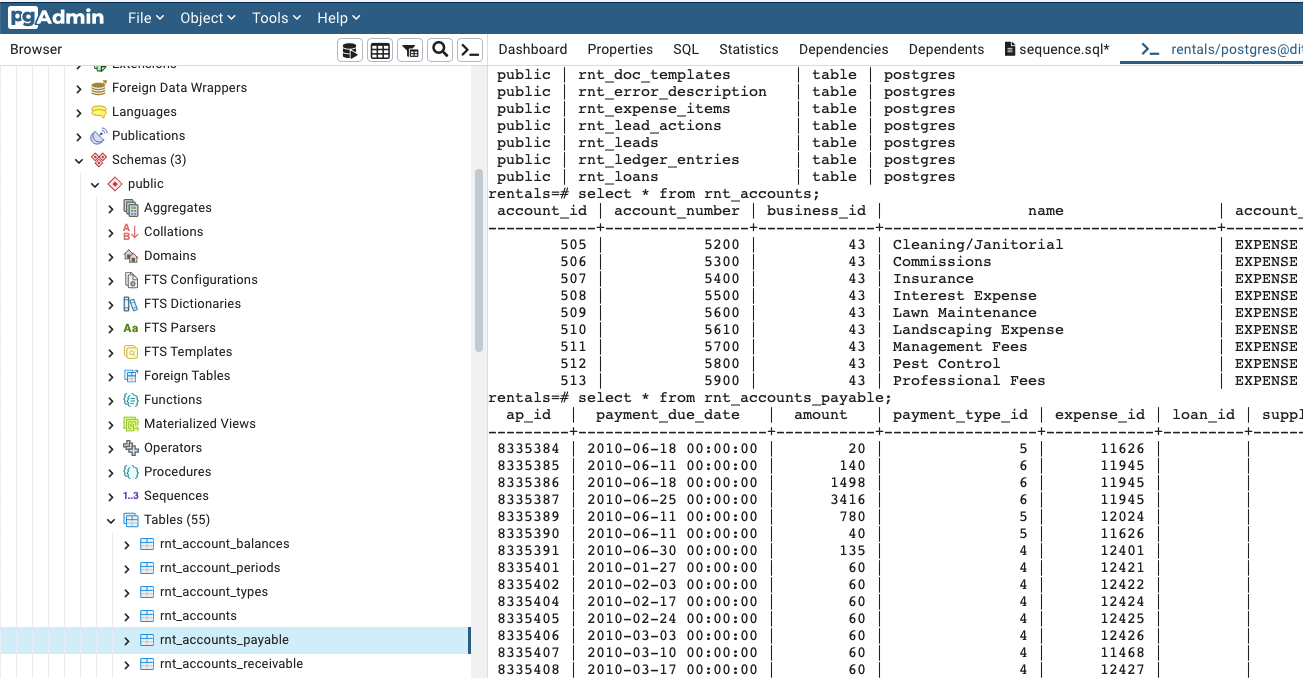Expand the rnt_account_balances table node
1303x678 pixels.
[x=127, y=544]
